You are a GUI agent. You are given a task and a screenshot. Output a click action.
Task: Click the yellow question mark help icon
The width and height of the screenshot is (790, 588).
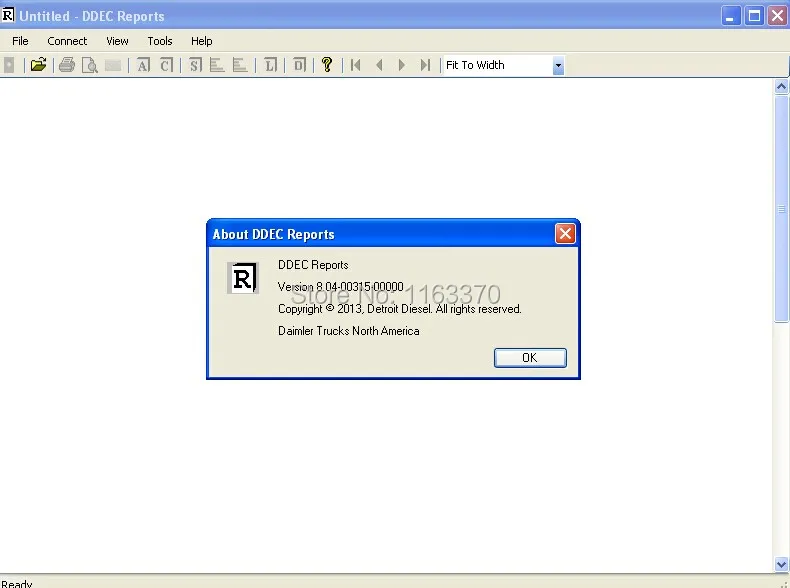pos(327,64)
